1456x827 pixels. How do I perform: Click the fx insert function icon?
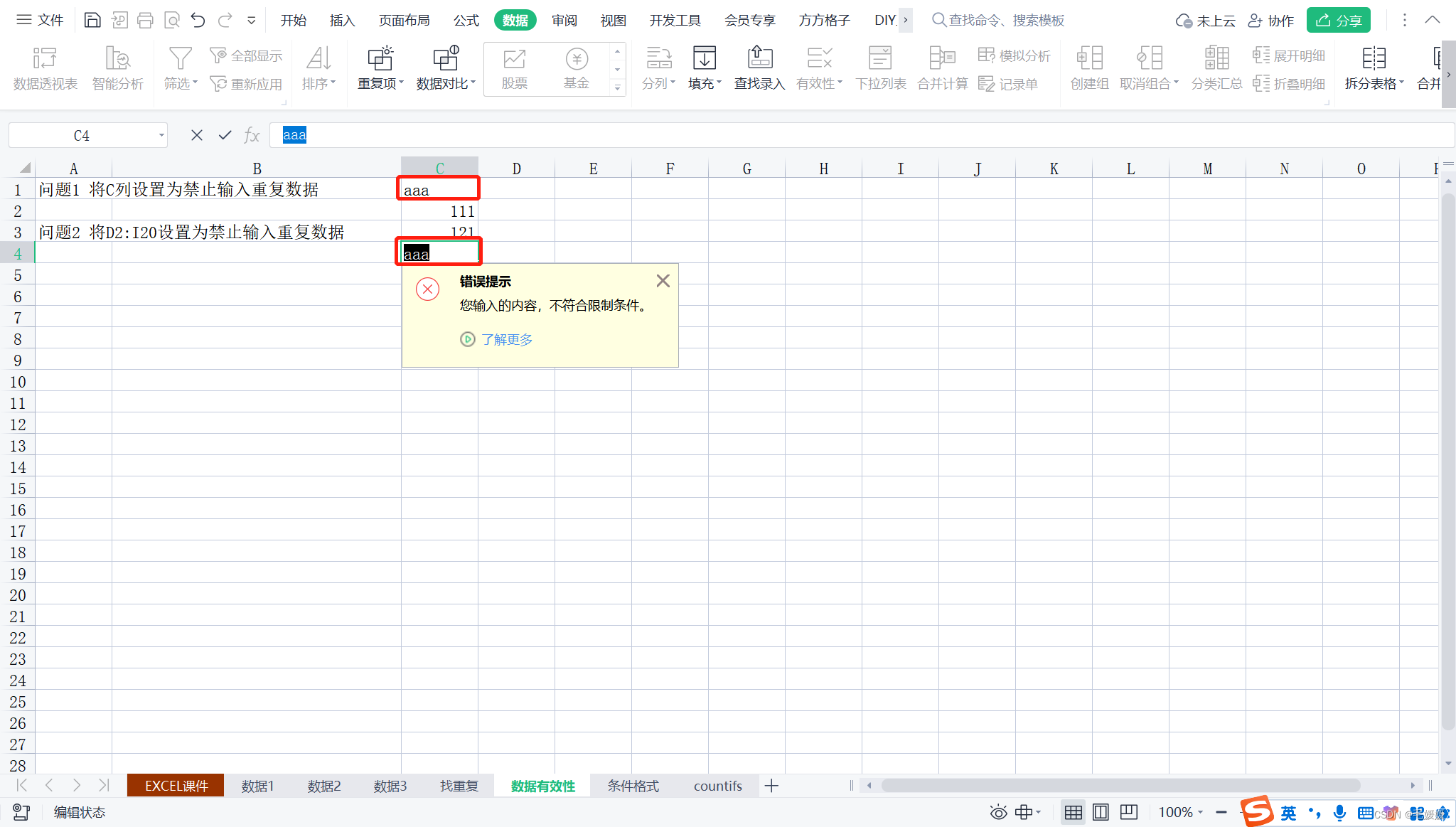(252, 135)
